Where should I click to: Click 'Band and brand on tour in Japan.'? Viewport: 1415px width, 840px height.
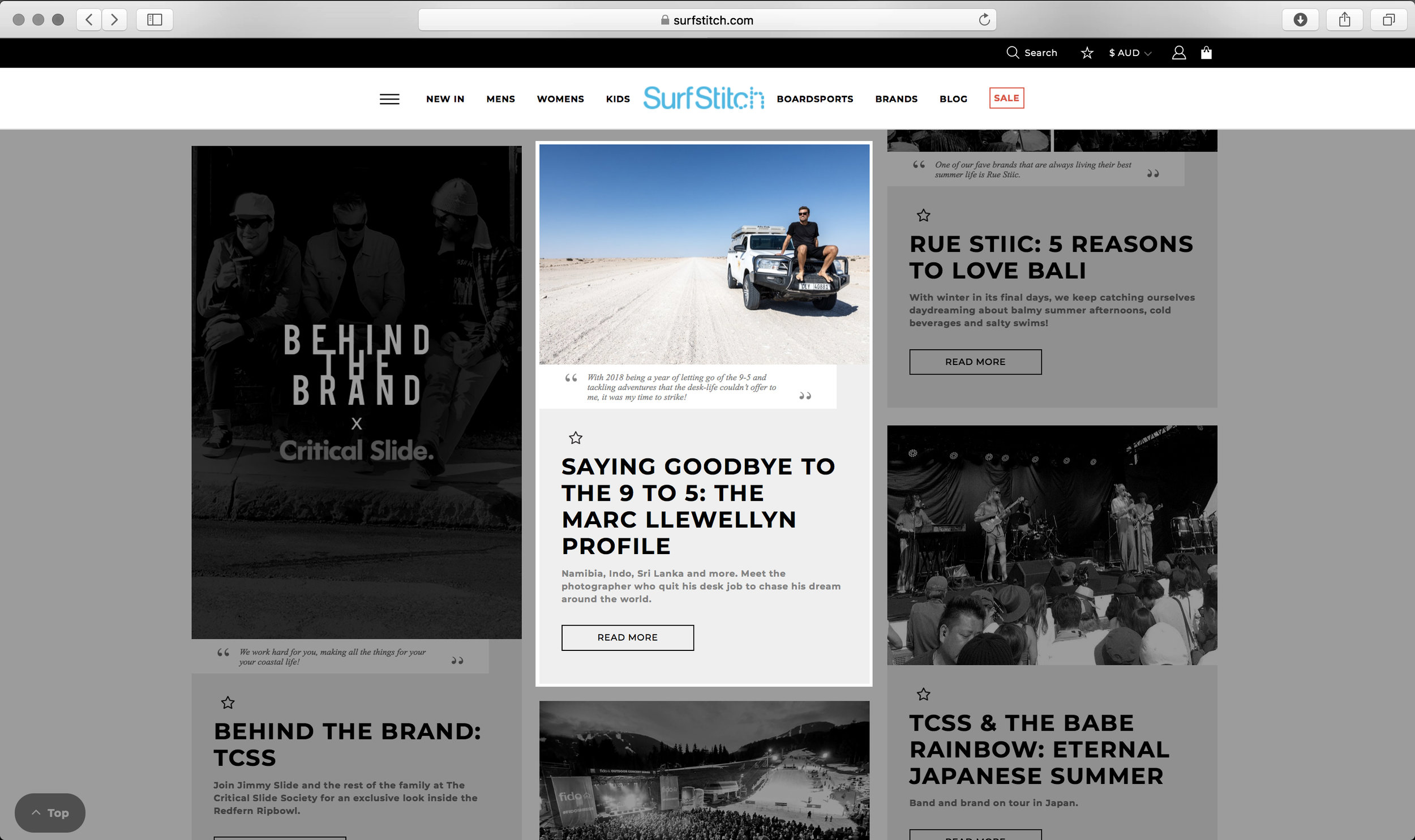pos(993,803)
